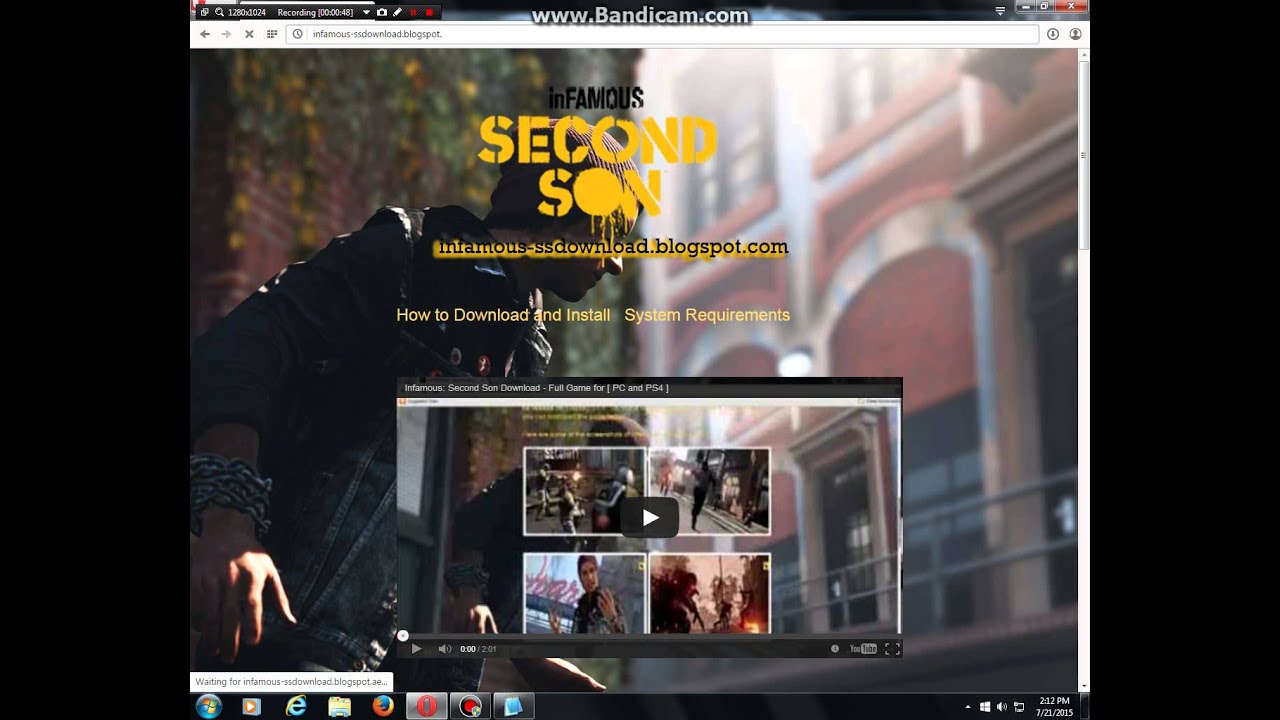Image resolution: width=1280 pixels, height=720 pixels.
Task: Click the video progress bar scrubber
Action: click(403, 635)
